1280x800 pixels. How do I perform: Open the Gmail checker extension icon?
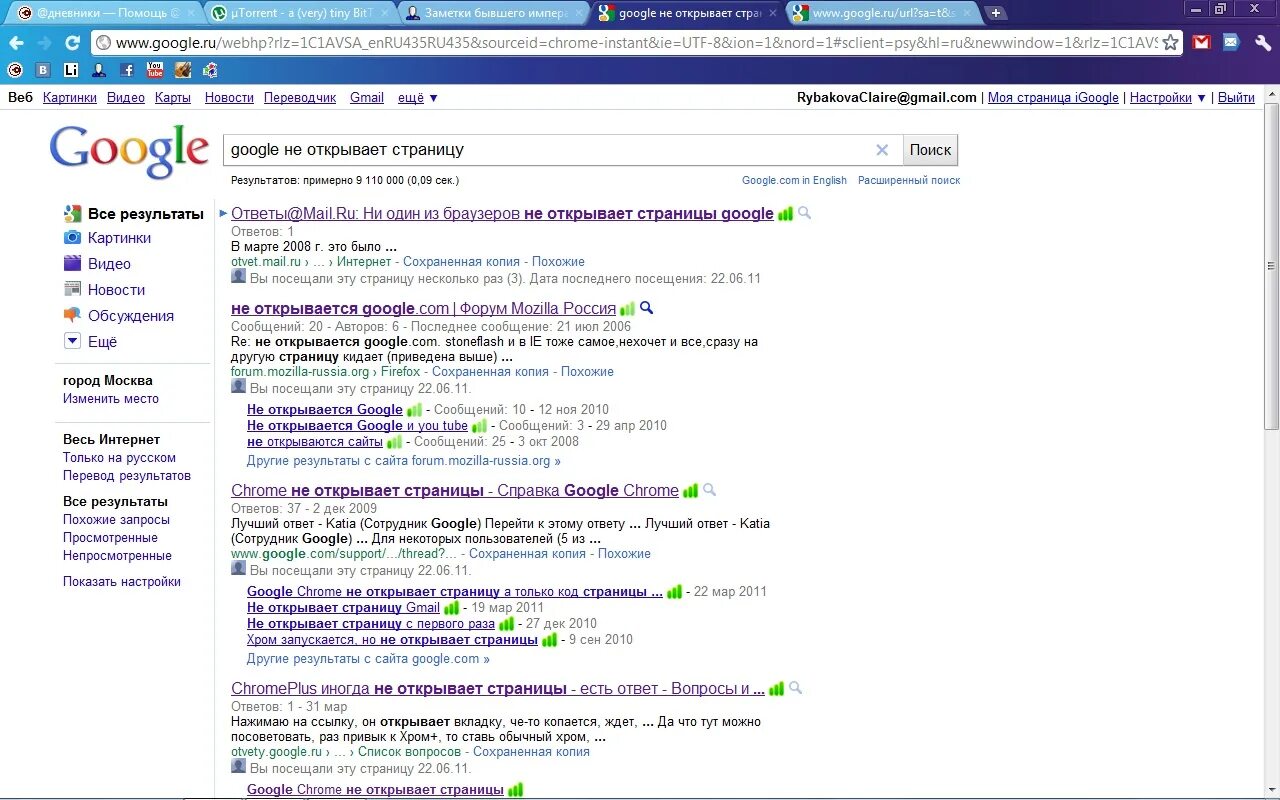pos(1201,43)
